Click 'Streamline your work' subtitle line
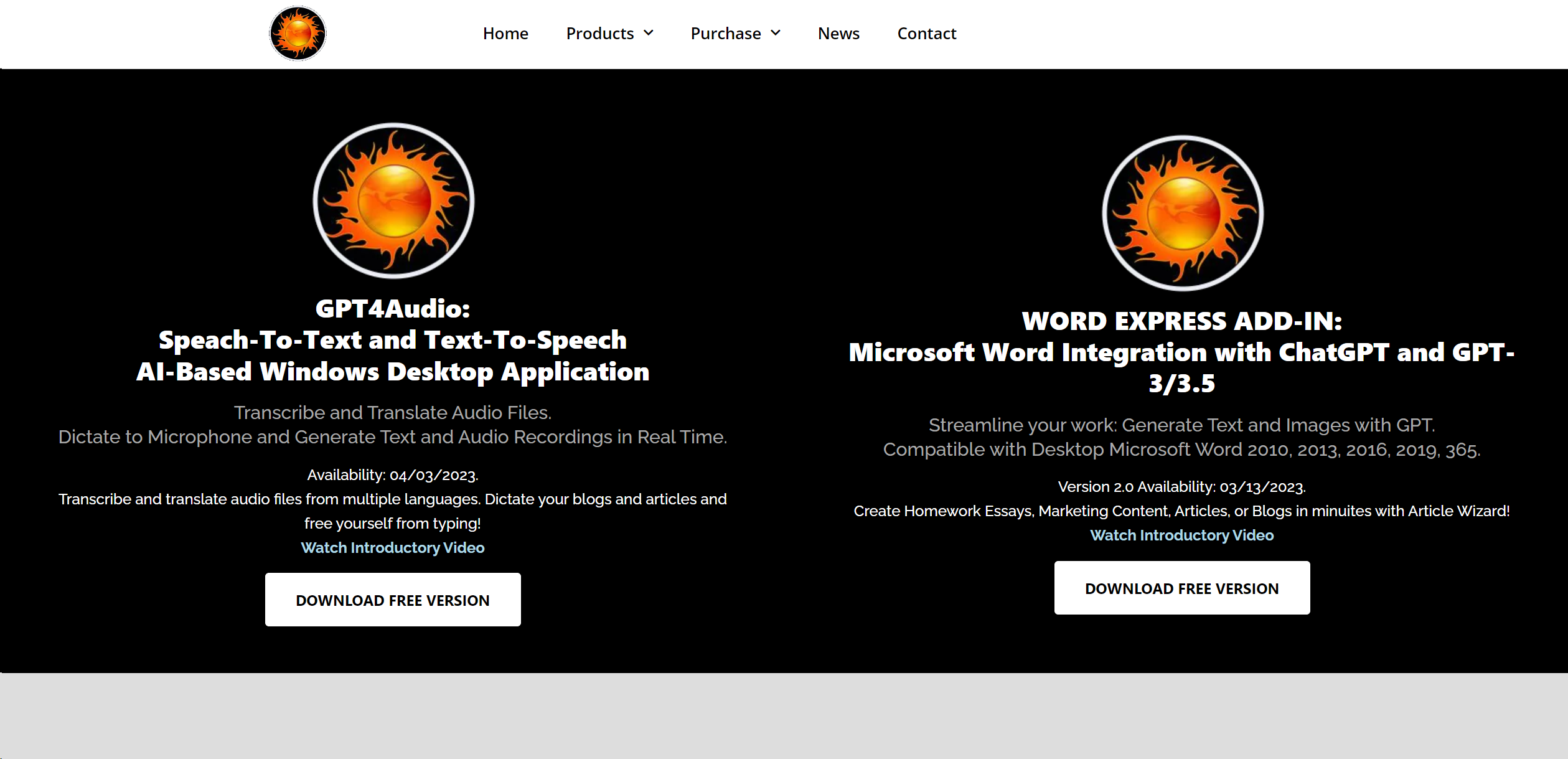The height and width of the screenshot is (759, 1568). 1182,425
